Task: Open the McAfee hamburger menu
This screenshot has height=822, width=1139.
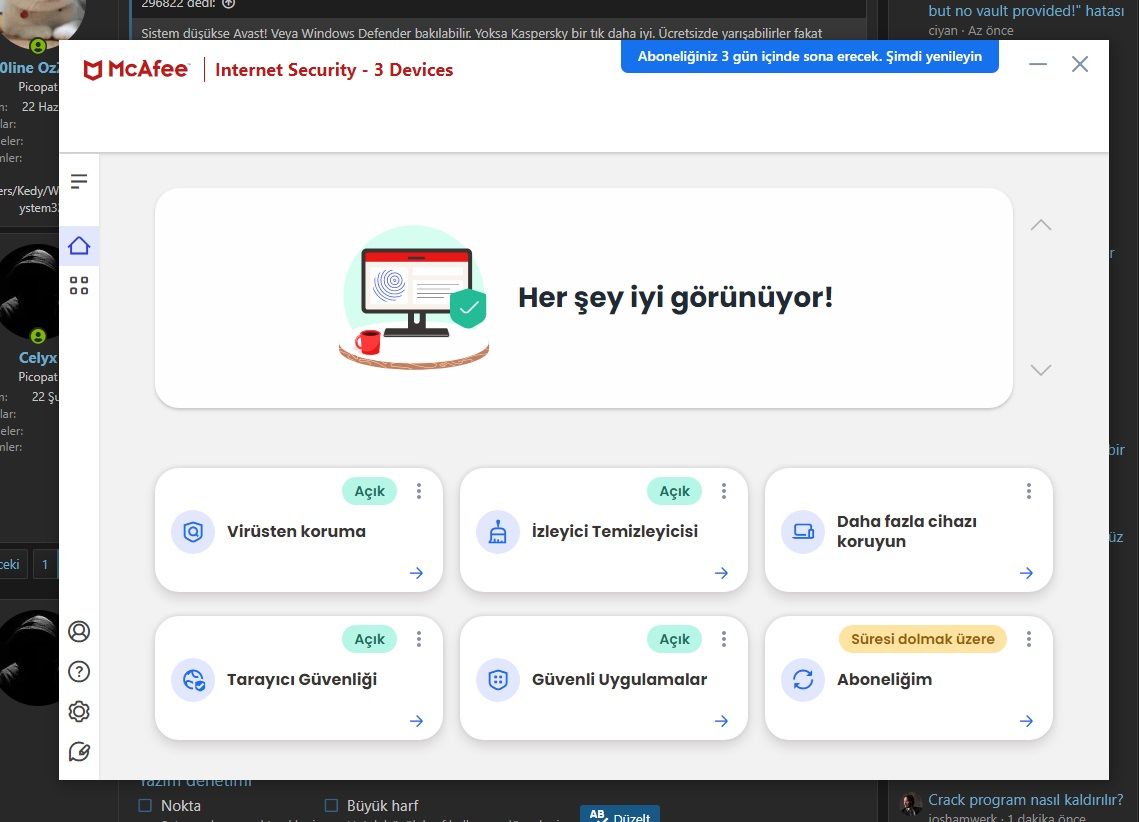Action: (x=79, y=181)
